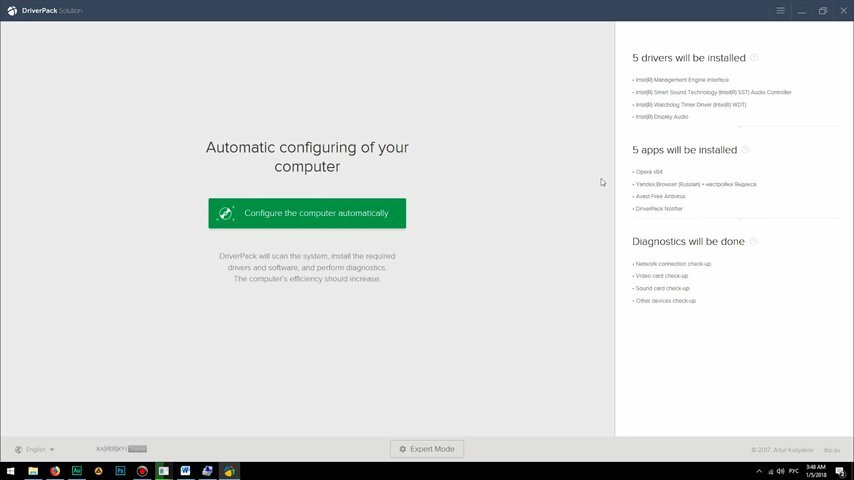
Task: Click Other devices check-up entry
Action: tap(664, 301)
